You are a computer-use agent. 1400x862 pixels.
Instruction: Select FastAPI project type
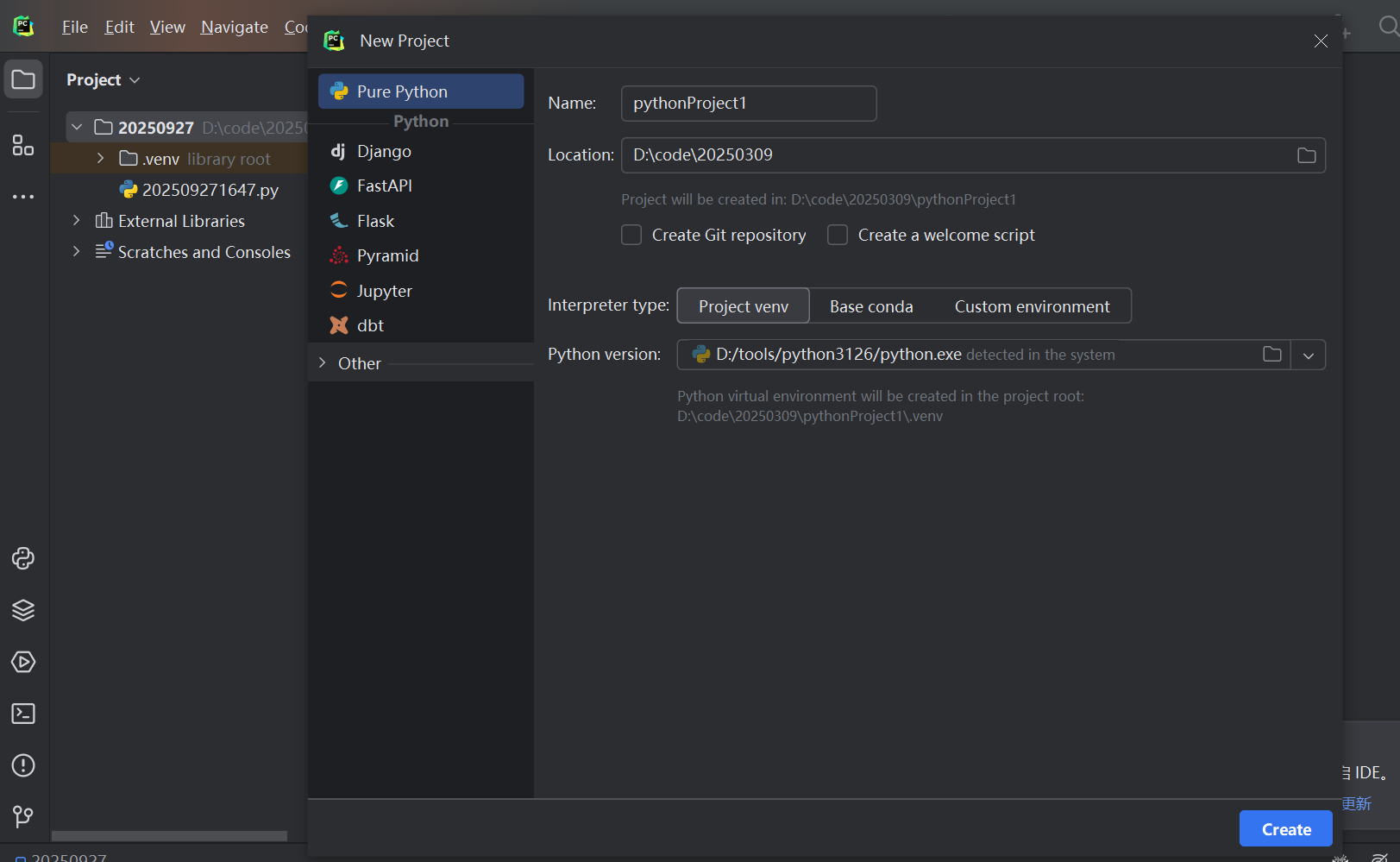click(421, 186)
